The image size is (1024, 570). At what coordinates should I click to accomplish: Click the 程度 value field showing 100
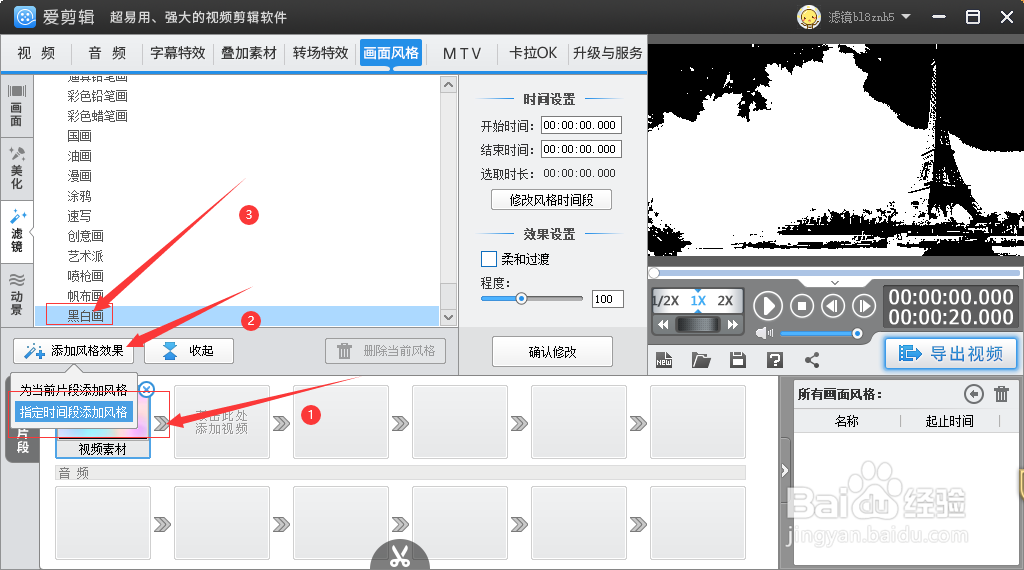tap(607, 299)
